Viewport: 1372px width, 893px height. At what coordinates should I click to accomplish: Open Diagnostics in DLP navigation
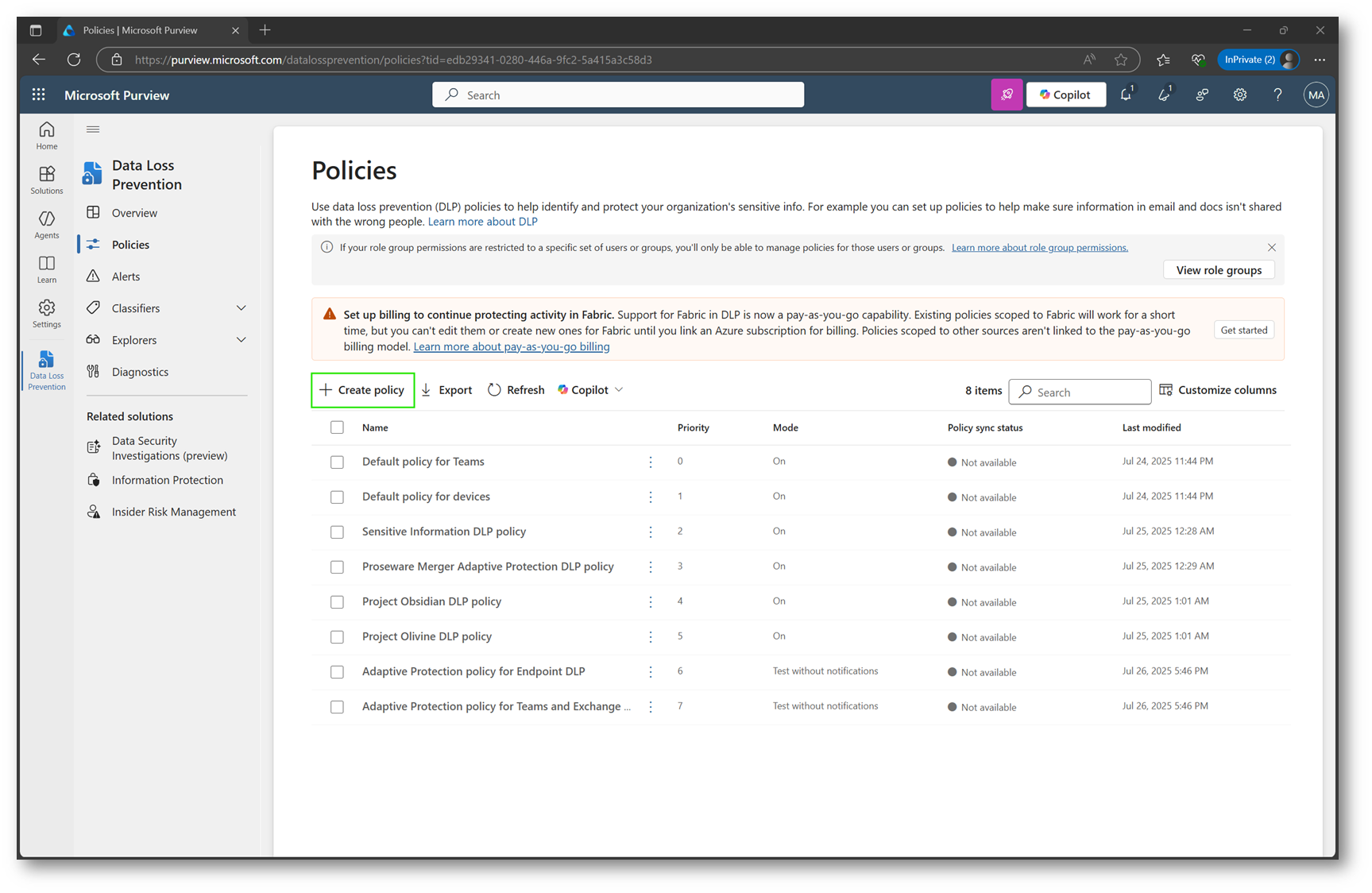point(140,372)
